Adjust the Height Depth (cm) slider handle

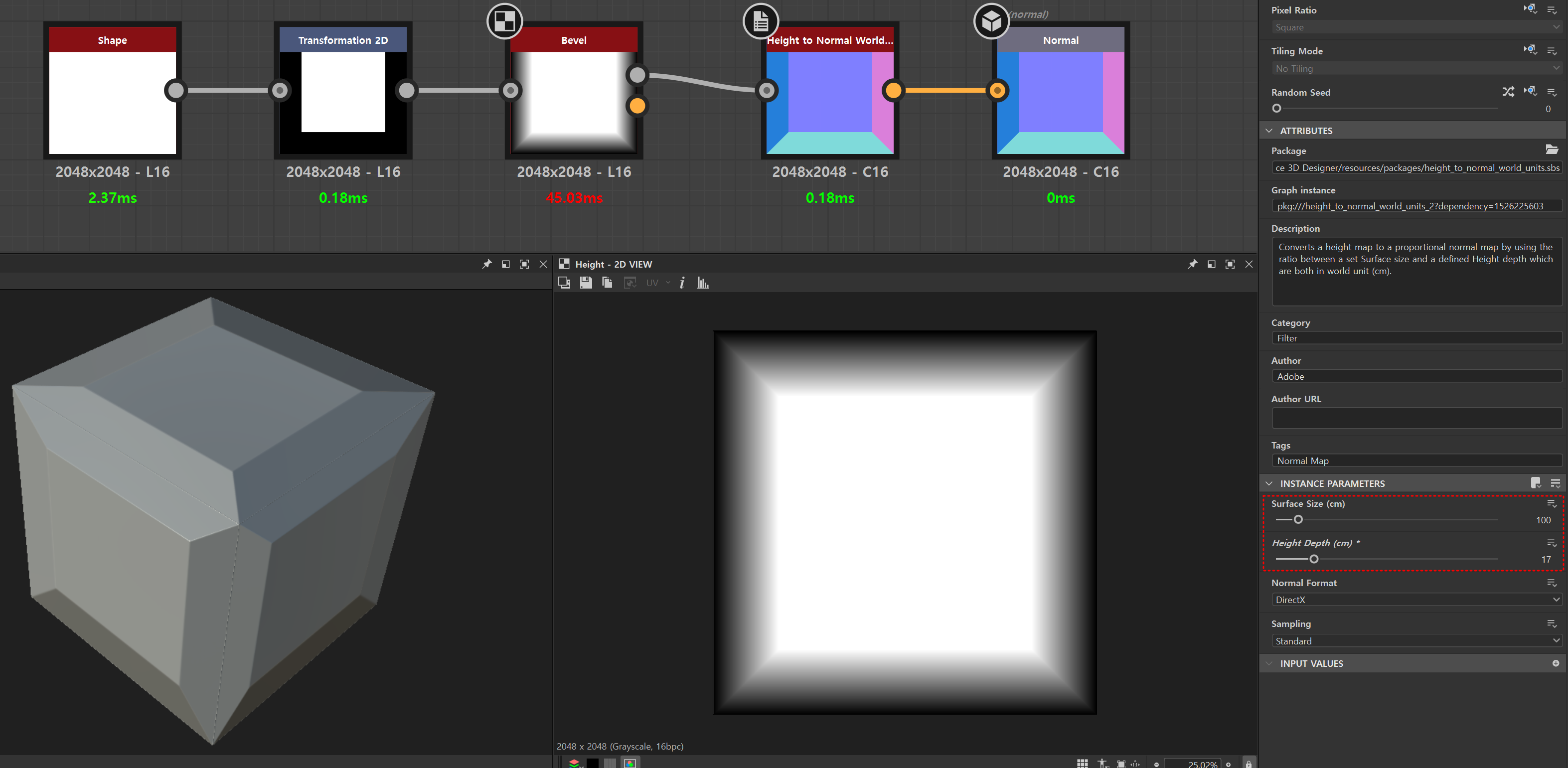[x=1314, y=559]
